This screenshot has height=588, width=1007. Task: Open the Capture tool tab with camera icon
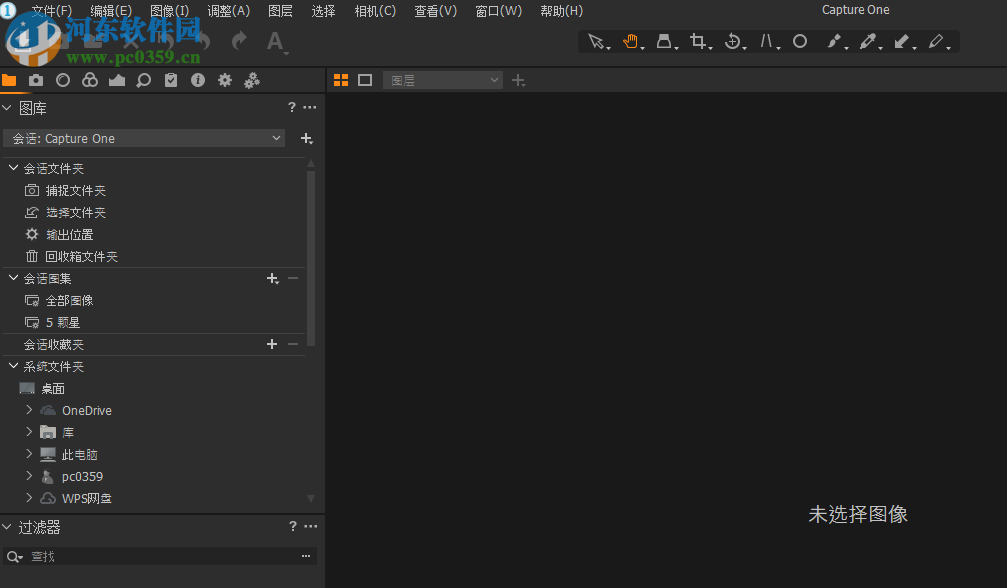tap(37, 80)
